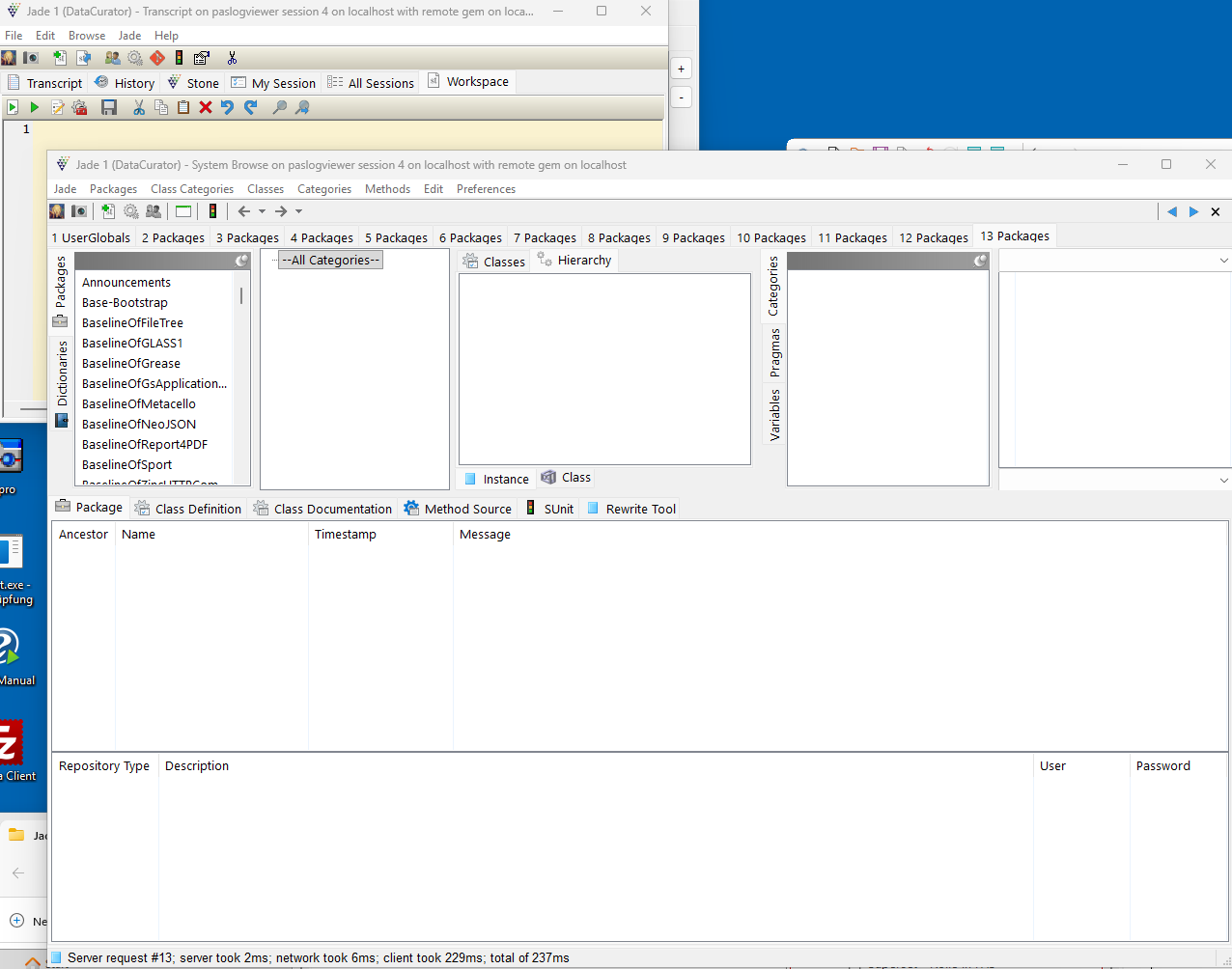Screen dimensions: 1232x969
Task: Click the minus button beside Transcript window
Action: pos(681,97)
